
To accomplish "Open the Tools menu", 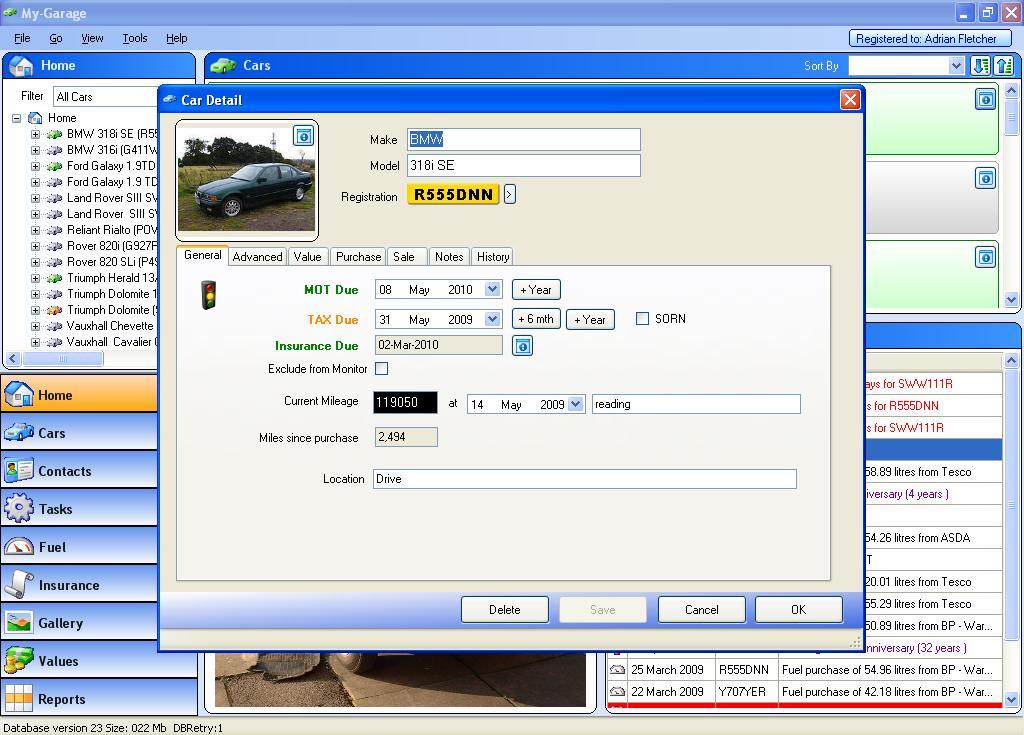I will (134, 38).
